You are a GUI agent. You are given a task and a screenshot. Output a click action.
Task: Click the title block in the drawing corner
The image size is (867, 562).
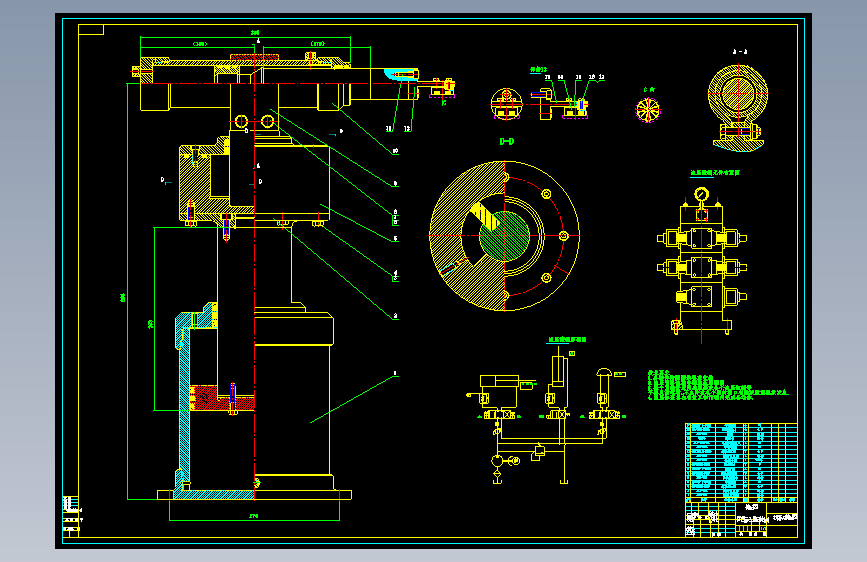[741, 520]
